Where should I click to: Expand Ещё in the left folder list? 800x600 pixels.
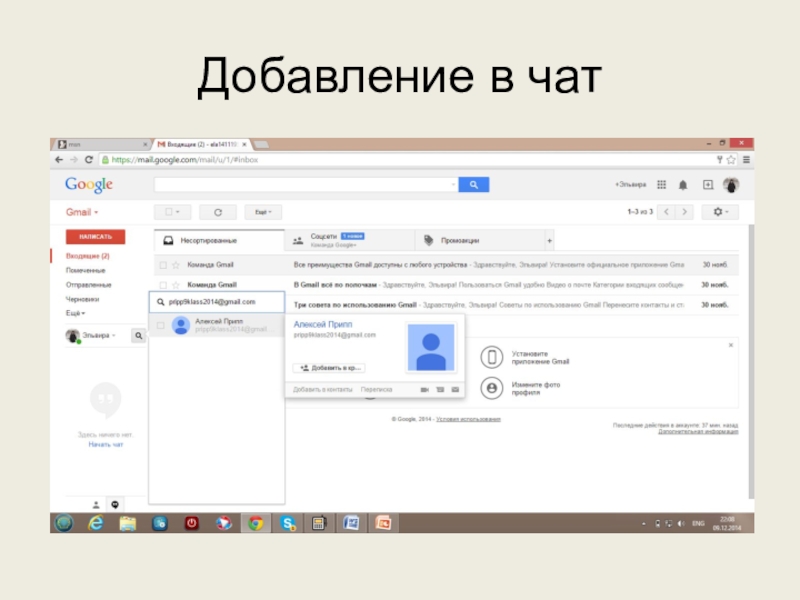pos(76,313)
